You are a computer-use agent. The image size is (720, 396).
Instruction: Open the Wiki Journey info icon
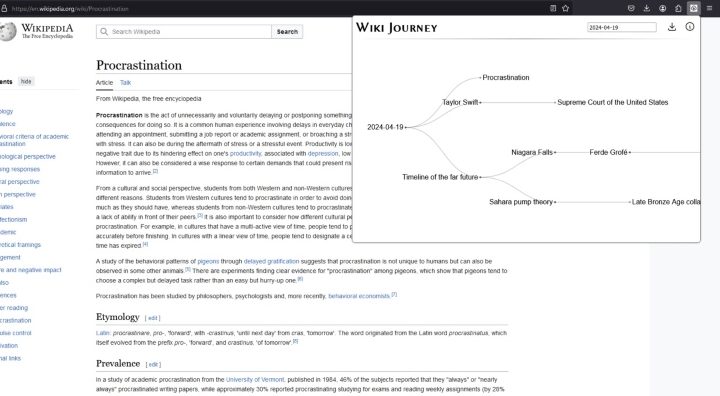click(x=690, y=27)
